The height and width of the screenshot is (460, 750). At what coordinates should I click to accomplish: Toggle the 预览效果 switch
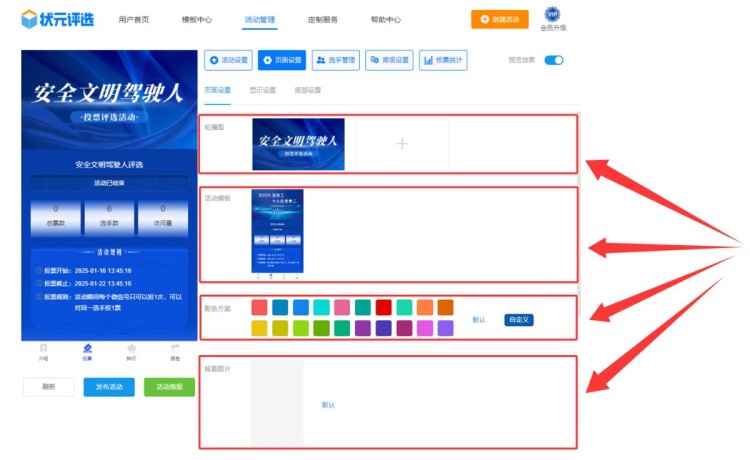click(x=553, y=60)
